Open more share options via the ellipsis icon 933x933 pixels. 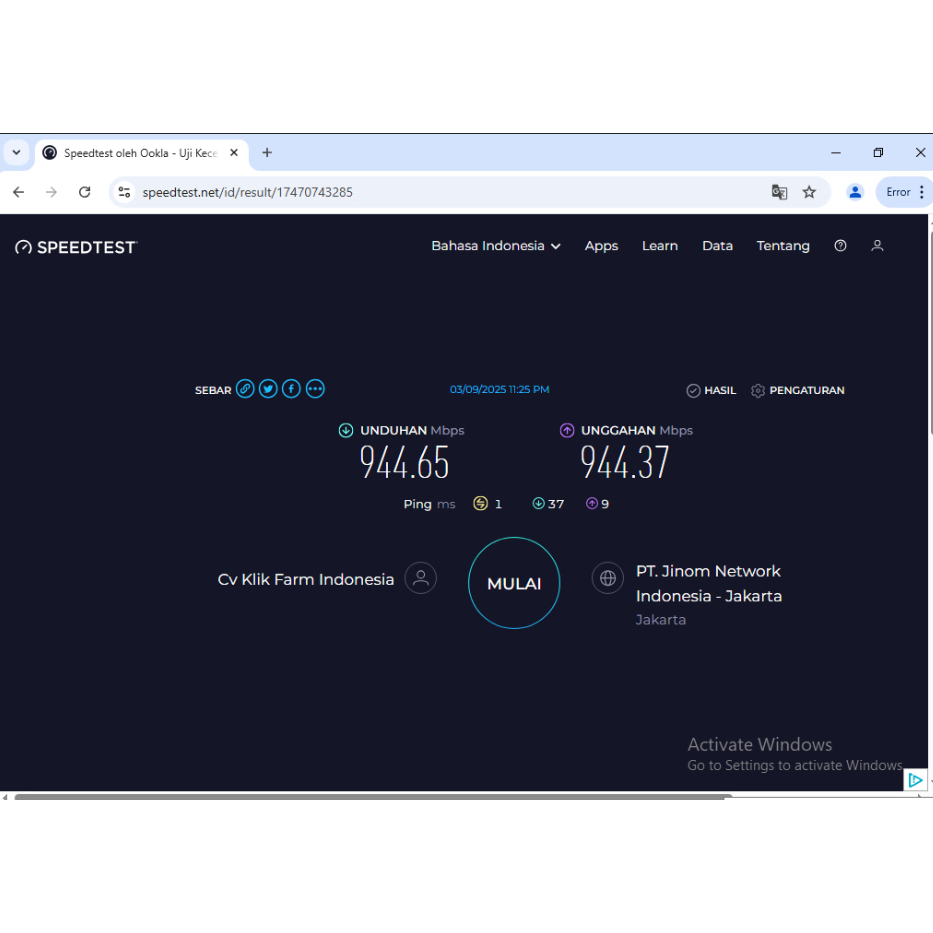[314, 388]
